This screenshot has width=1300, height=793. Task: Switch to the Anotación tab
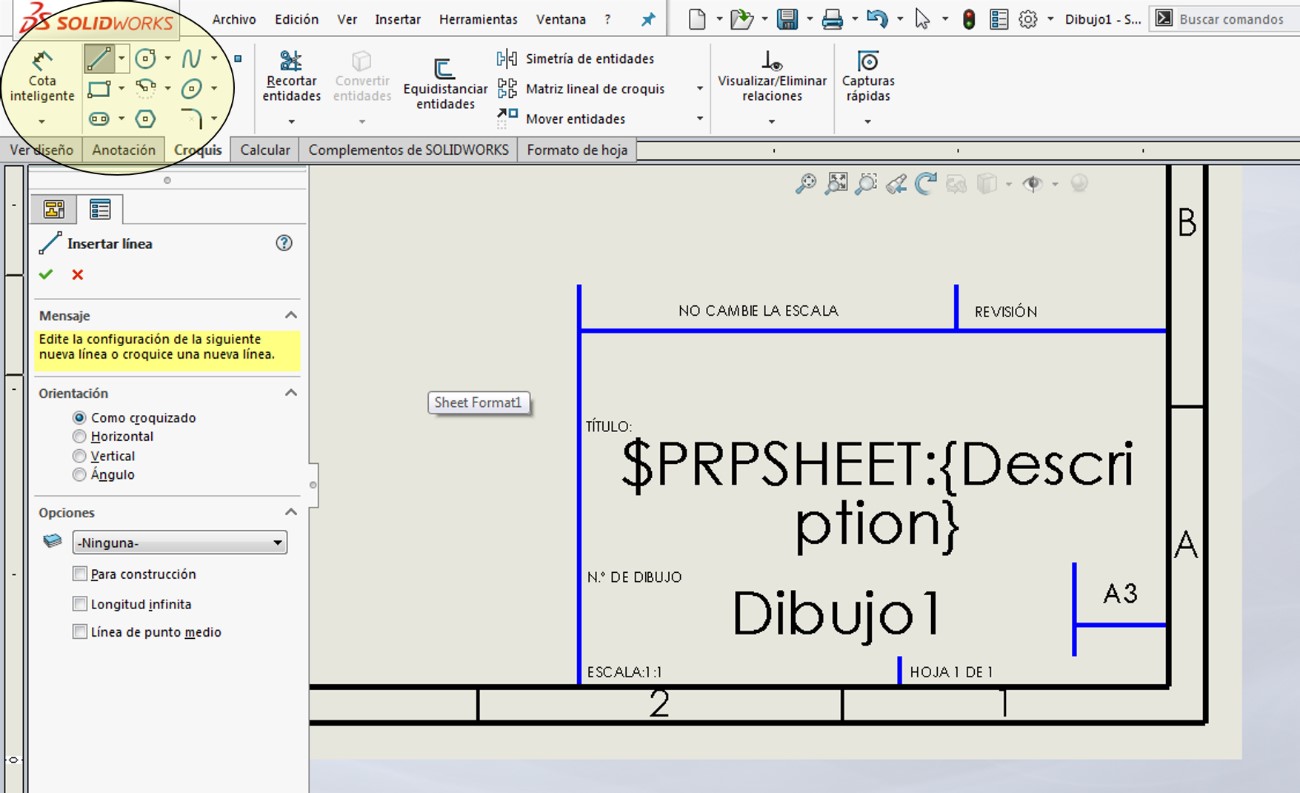(x=124, y=150)
